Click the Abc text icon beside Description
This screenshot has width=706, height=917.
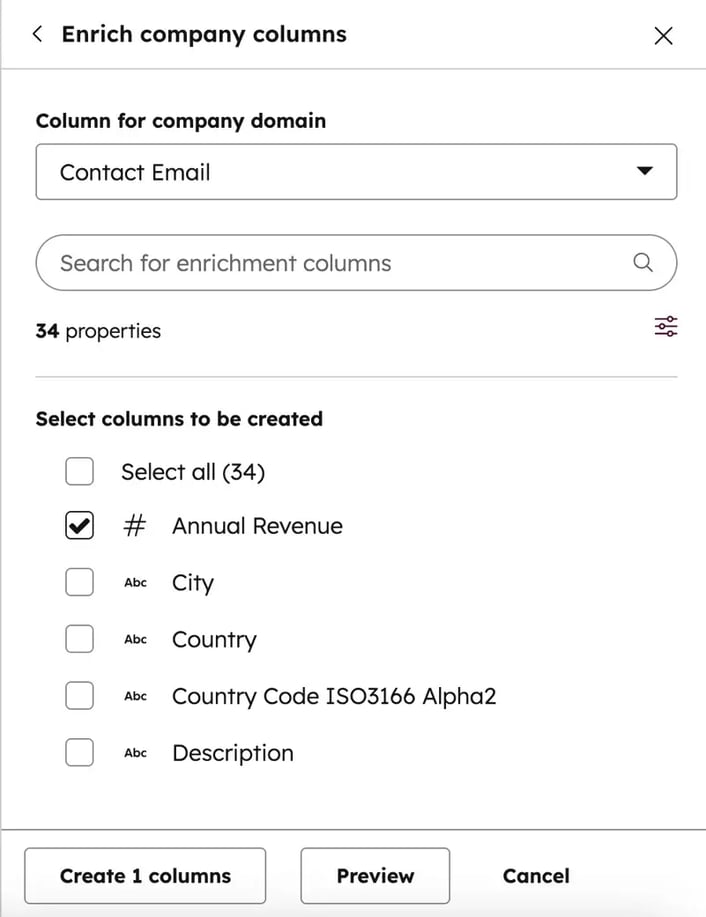tap(135, 753)
